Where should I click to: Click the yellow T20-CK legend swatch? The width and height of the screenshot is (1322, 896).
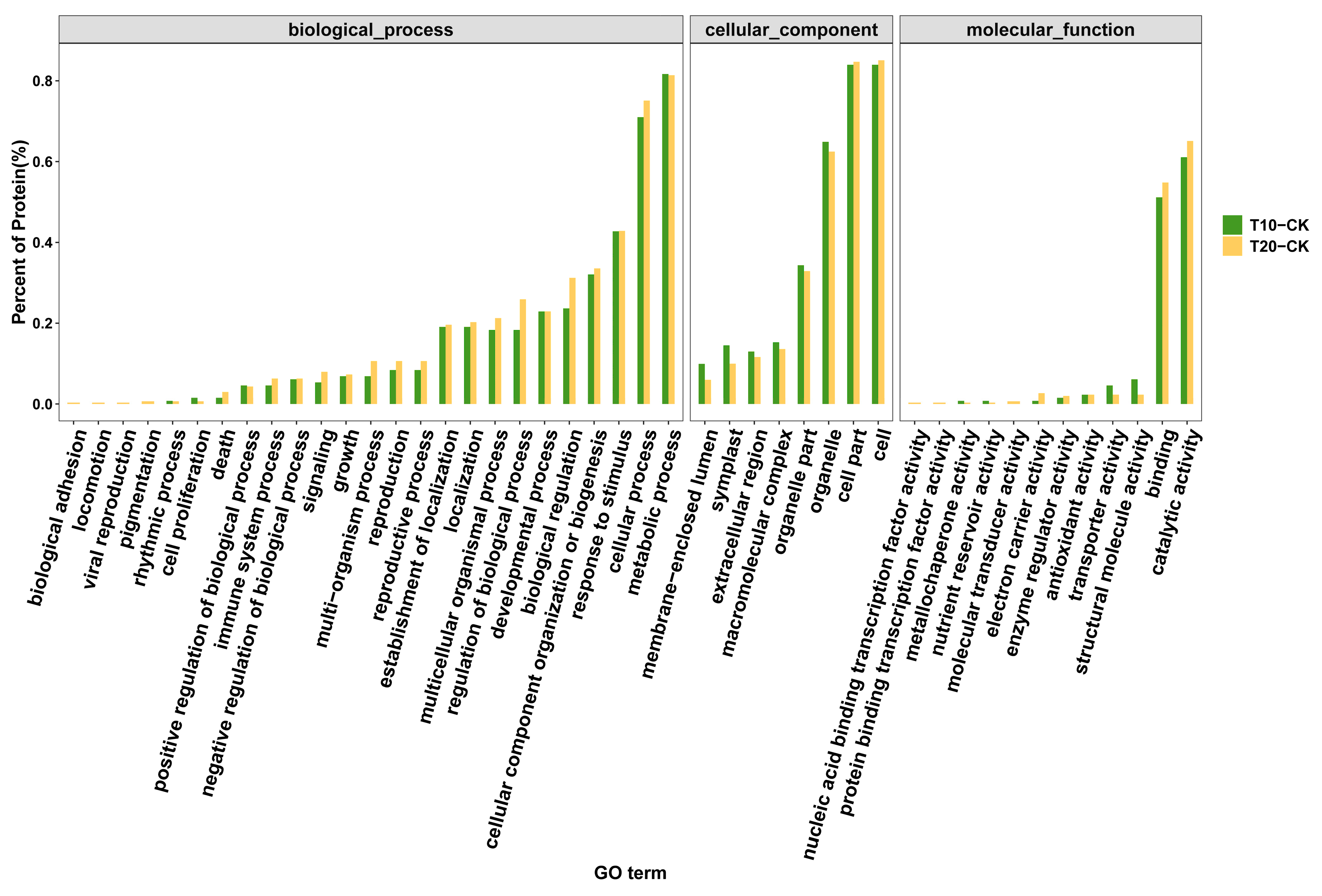click(x=1232, y=246)
